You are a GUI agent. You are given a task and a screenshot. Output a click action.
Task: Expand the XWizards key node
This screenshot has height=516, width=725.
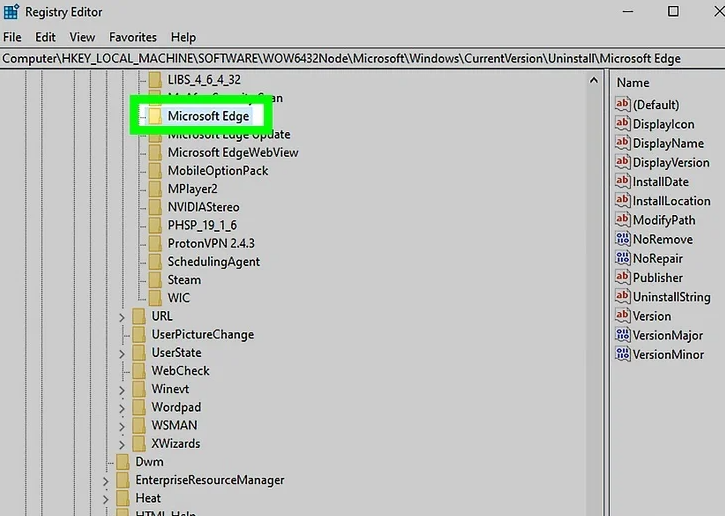[x=123, y=444]
